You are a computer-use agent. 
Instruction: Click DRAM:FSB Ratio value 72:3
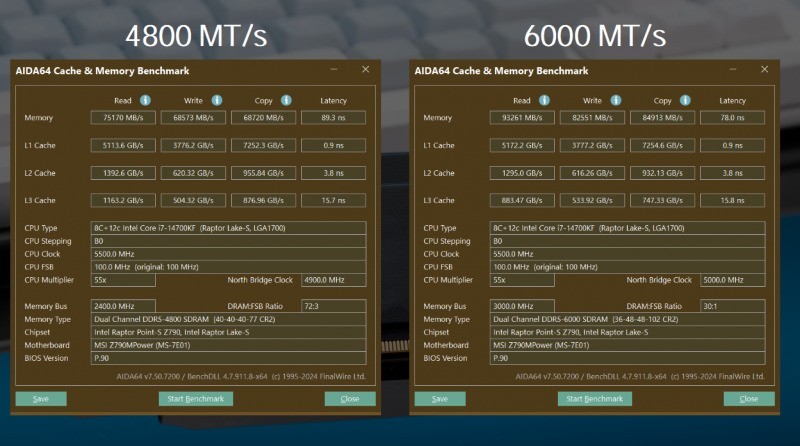point(333,306)
